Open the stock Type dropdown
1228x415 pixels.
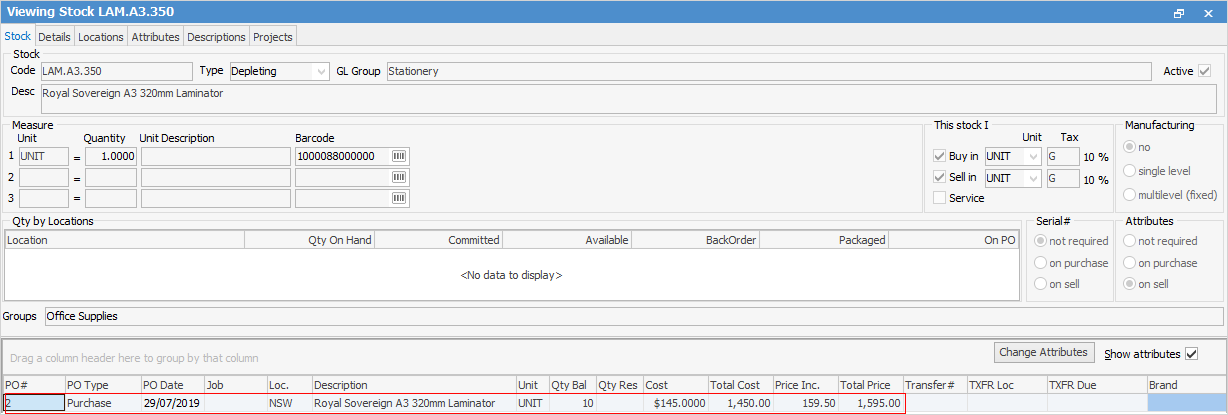320,71
